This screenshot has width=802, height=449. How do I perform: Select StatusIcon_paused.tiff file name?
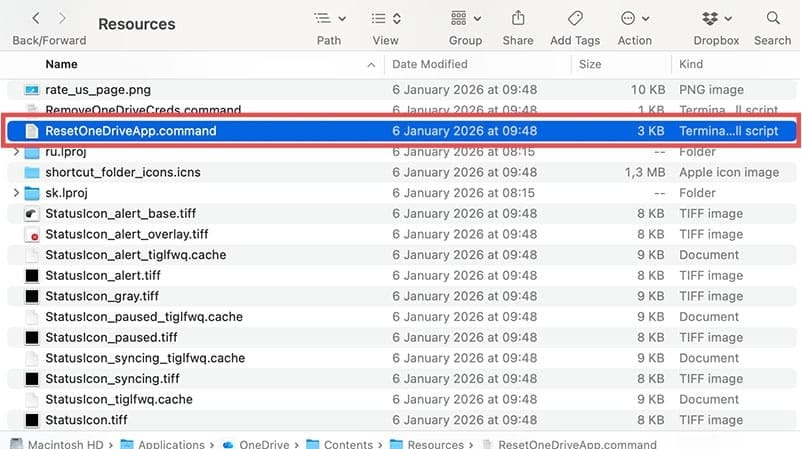[x=111, y=338]
